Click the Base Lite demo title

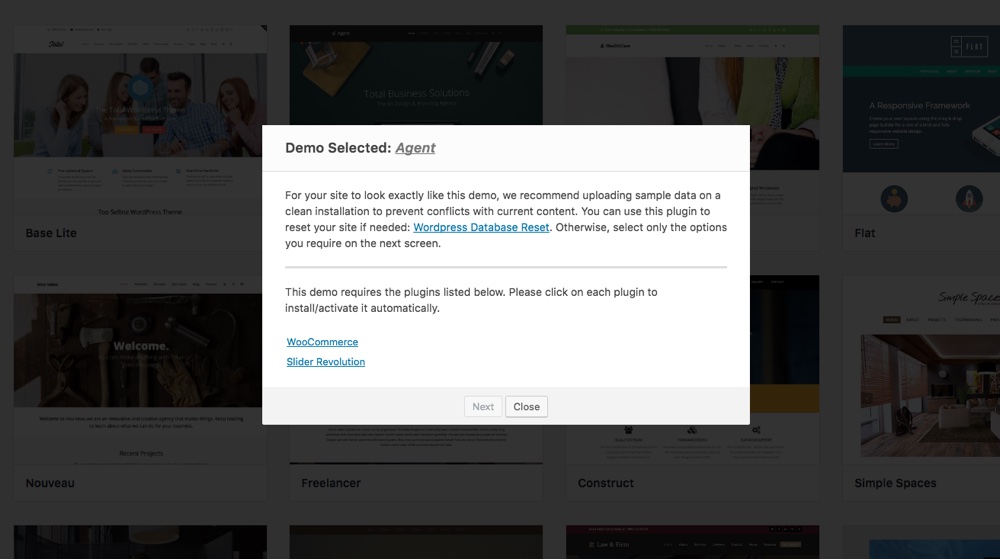(51, 233)
